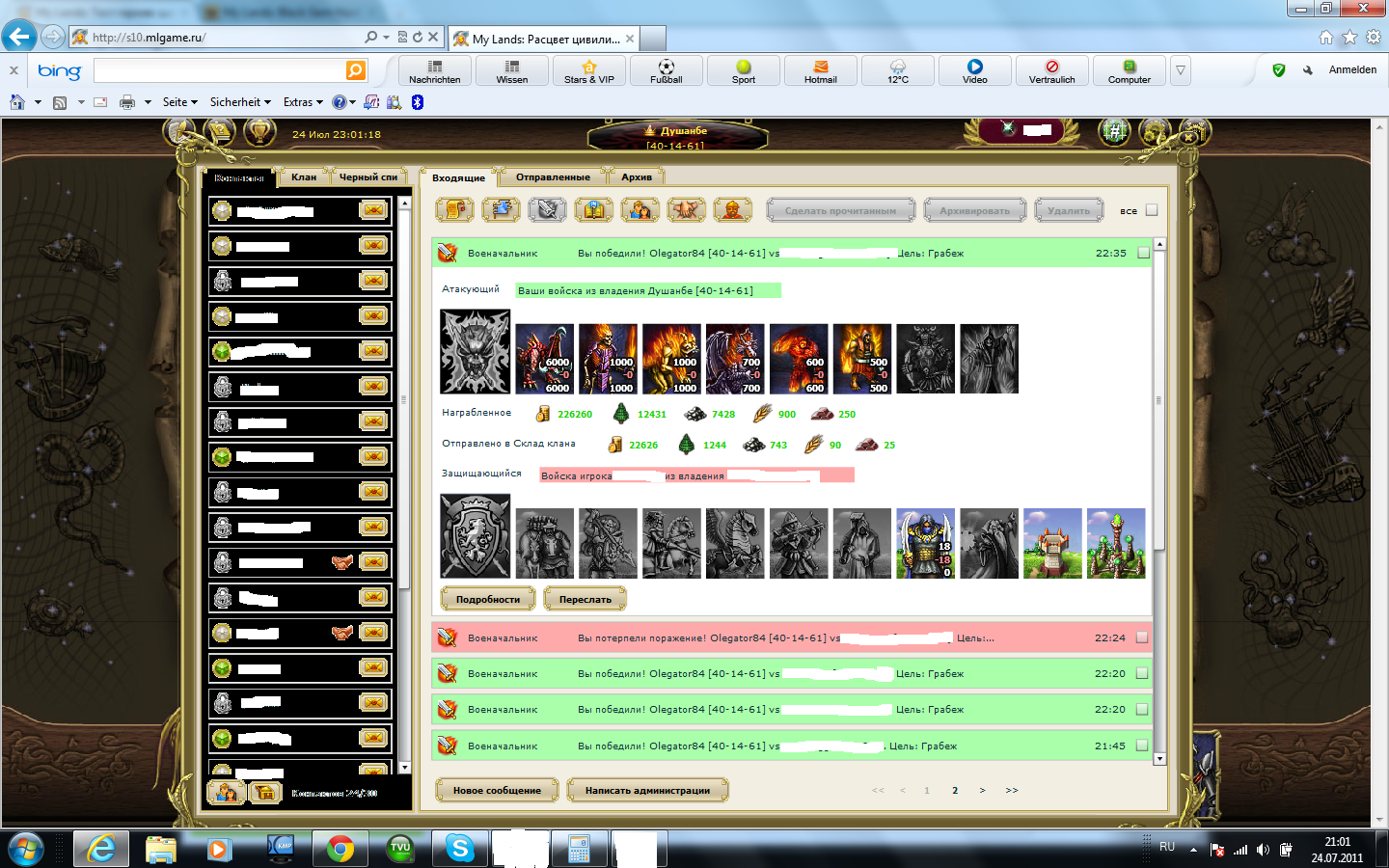Select the warrior portrait filter icon
The width and height of the screenshot is (1389, 868).
(x=732, y=209)
